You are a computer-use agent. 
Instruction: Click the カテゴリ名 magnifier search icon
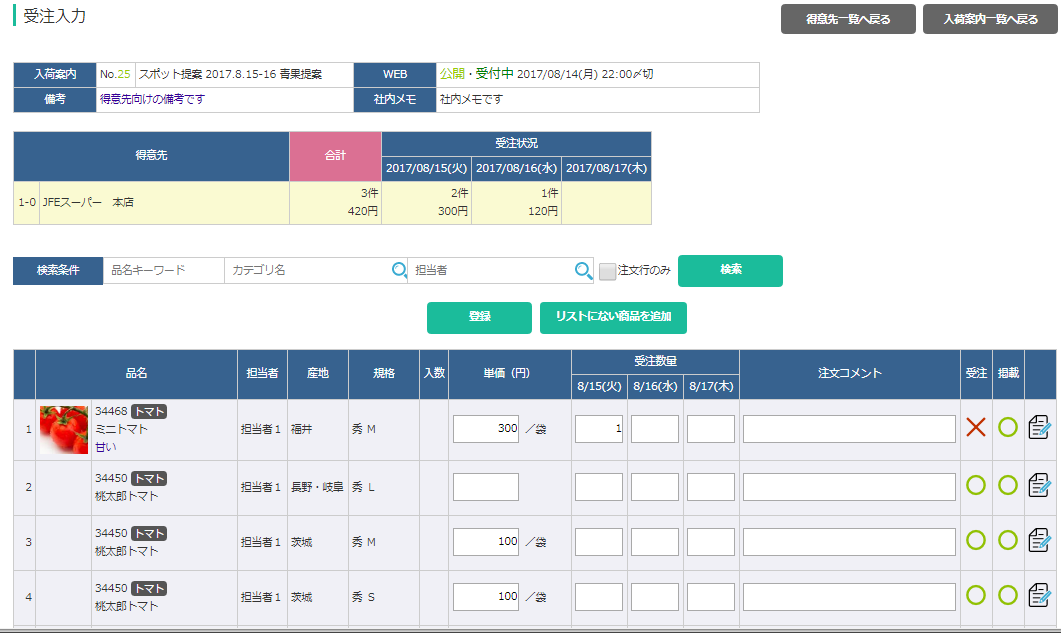(x=399, y=270)
